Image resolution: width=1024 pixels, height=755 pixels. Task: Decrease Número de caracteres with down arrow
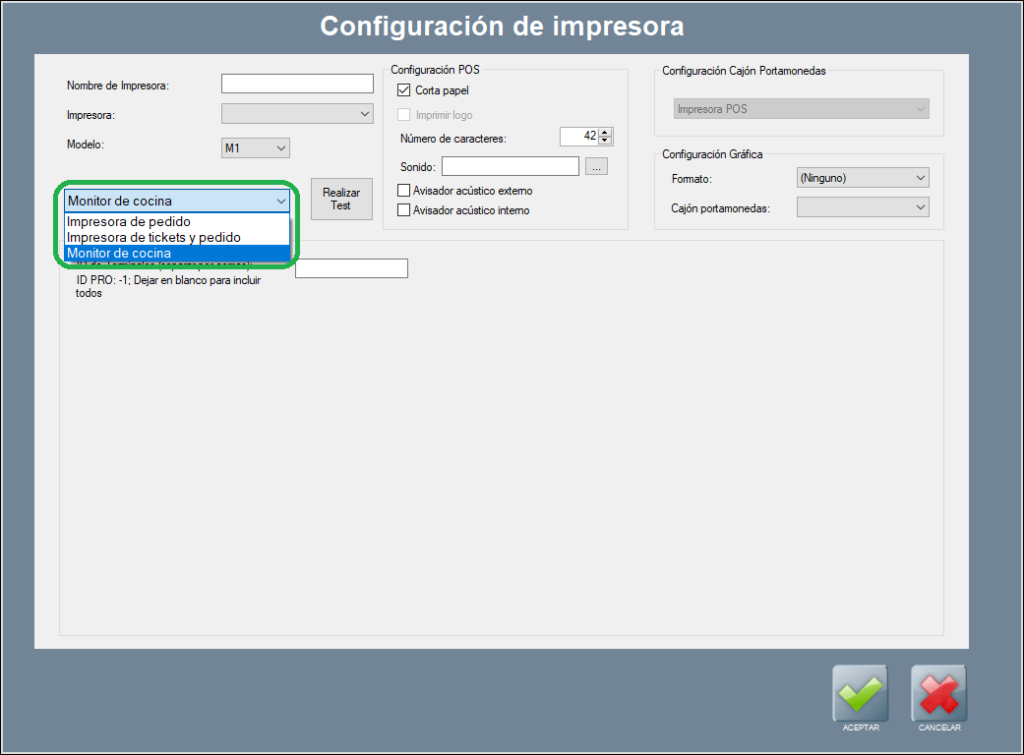click(x=606, y=140)
